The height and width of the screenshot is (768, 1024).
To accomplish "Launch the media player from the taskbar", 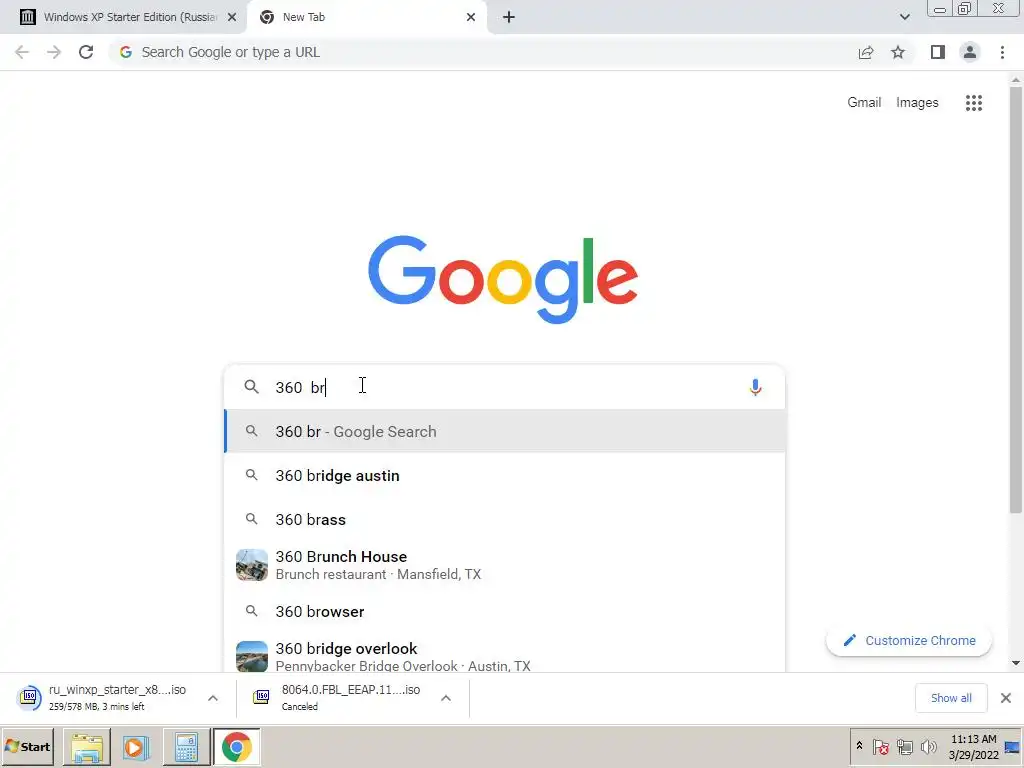I will click(136, 746).
